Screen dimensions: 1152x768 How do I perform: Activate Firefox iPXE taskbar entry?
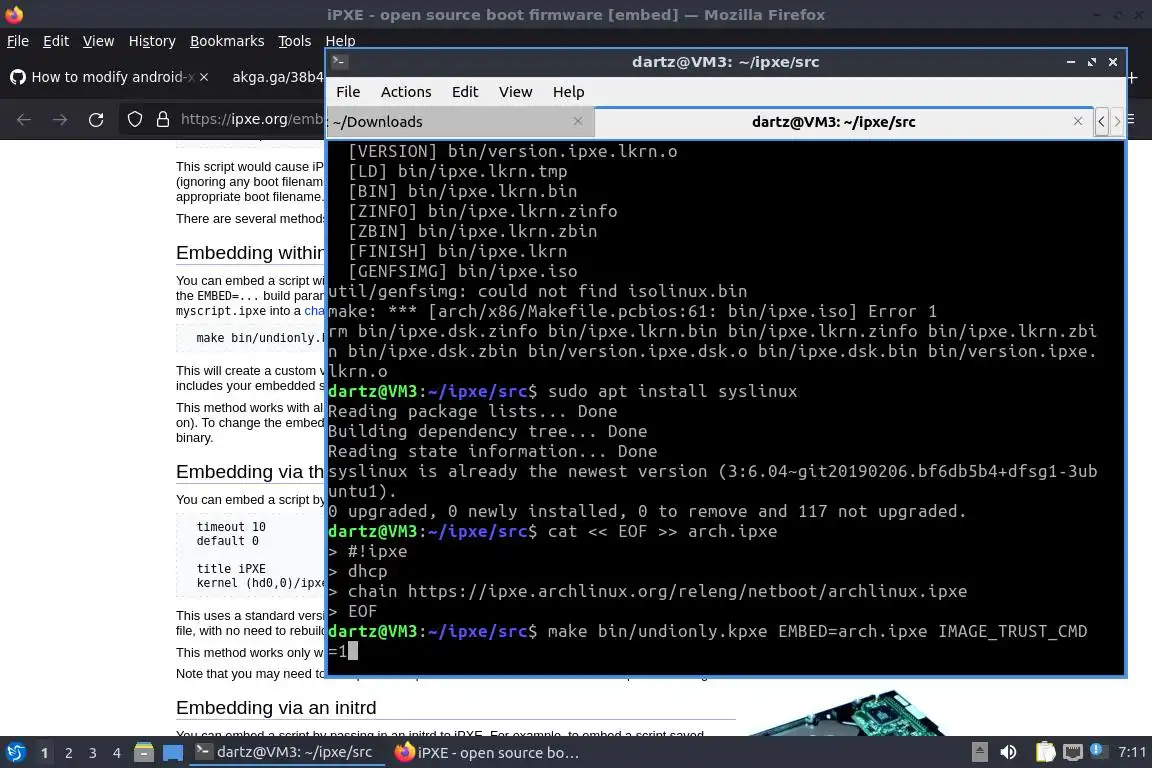coord(487,753)
